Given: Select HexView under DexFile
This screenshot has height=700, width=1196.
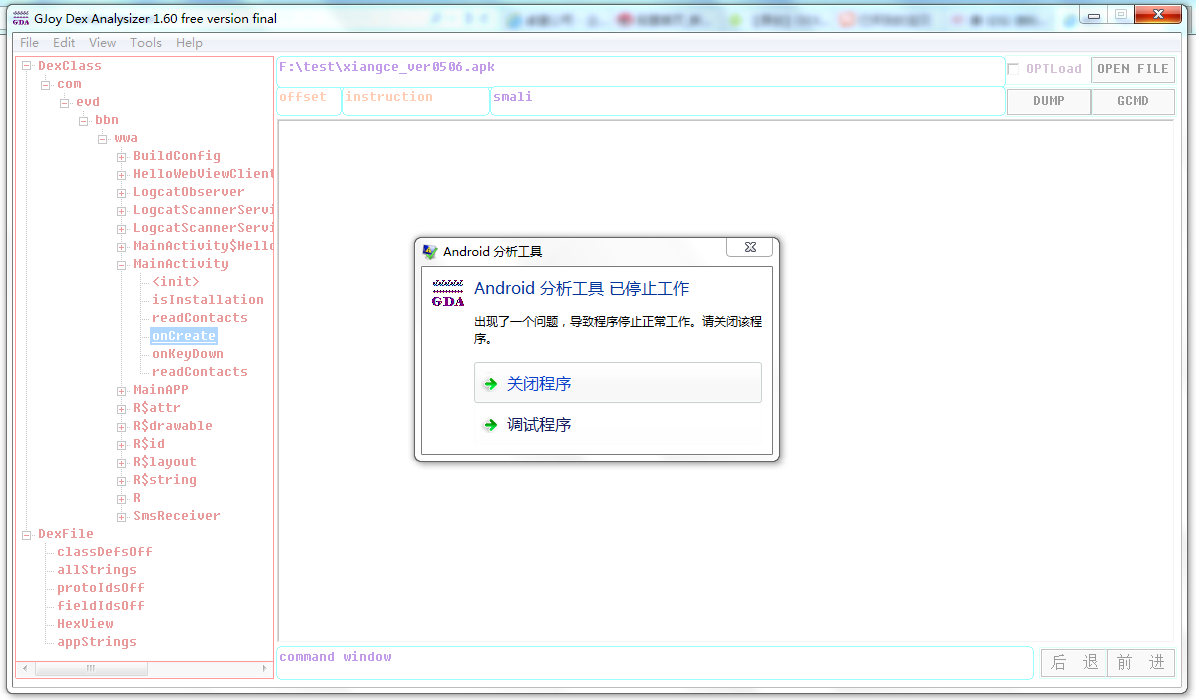Looking at the screenshot, I should pos(85,624).
